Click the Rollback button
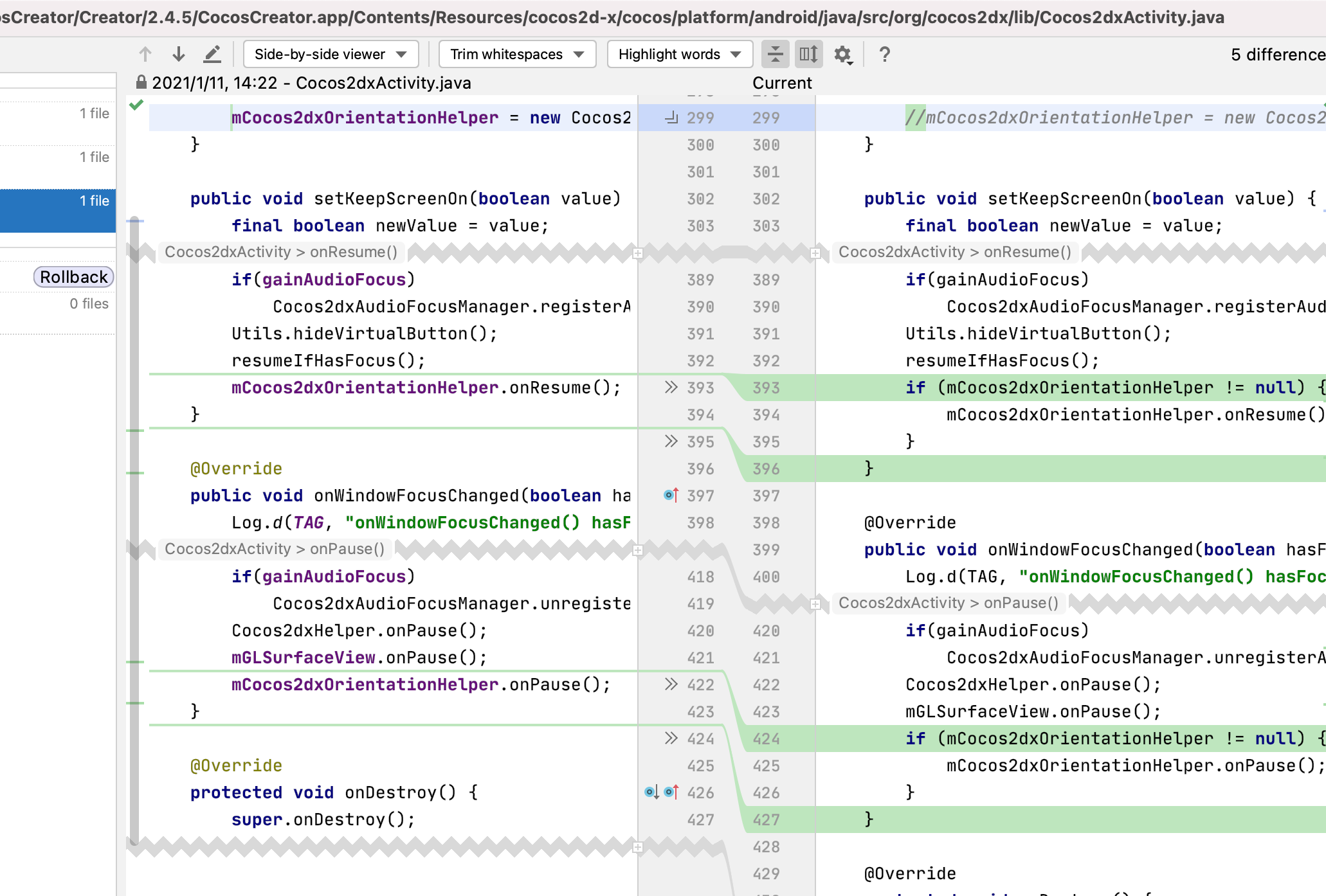 [73, 277]
